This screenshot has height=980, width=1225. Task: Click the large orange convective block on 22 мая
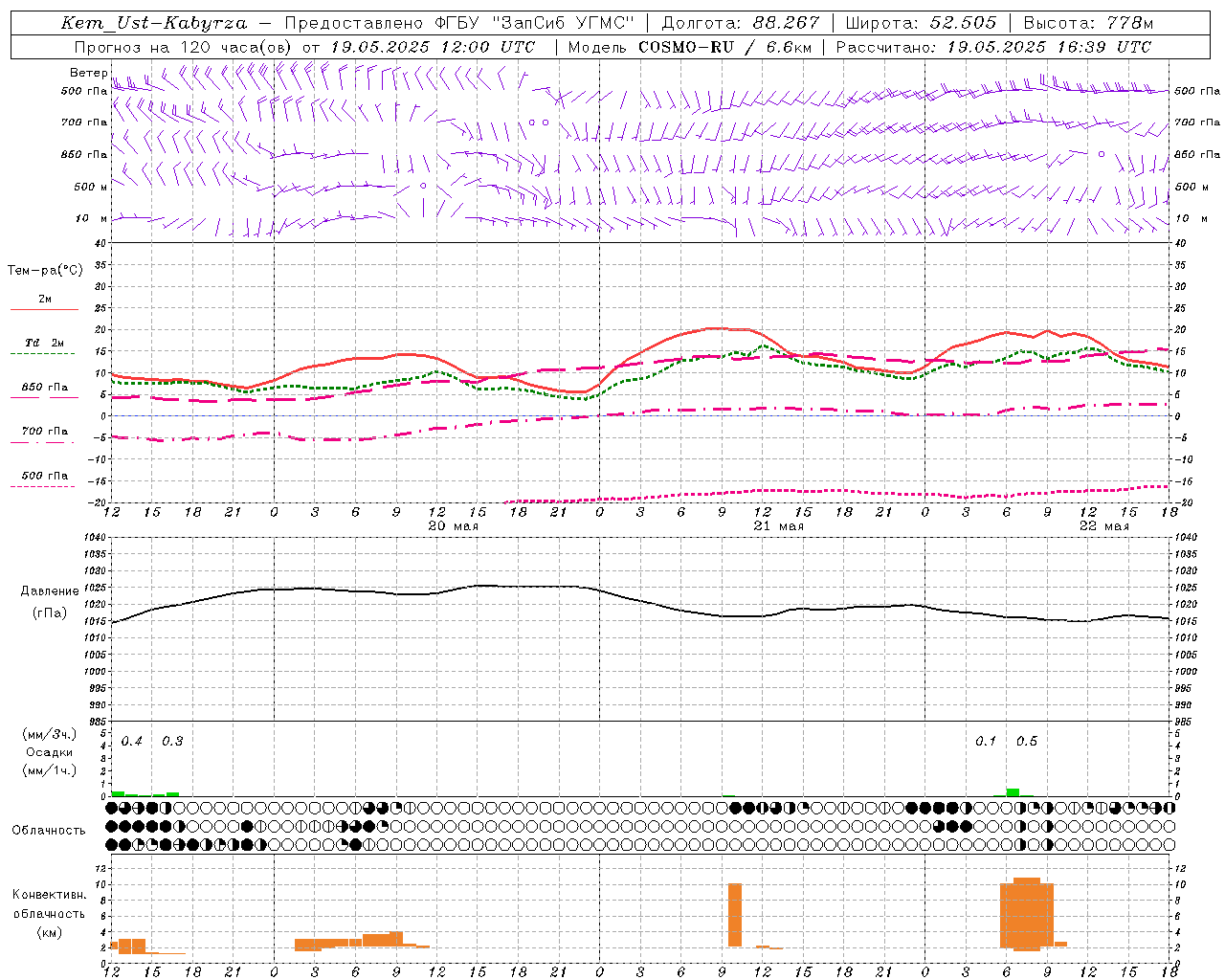pos(1026,914)
